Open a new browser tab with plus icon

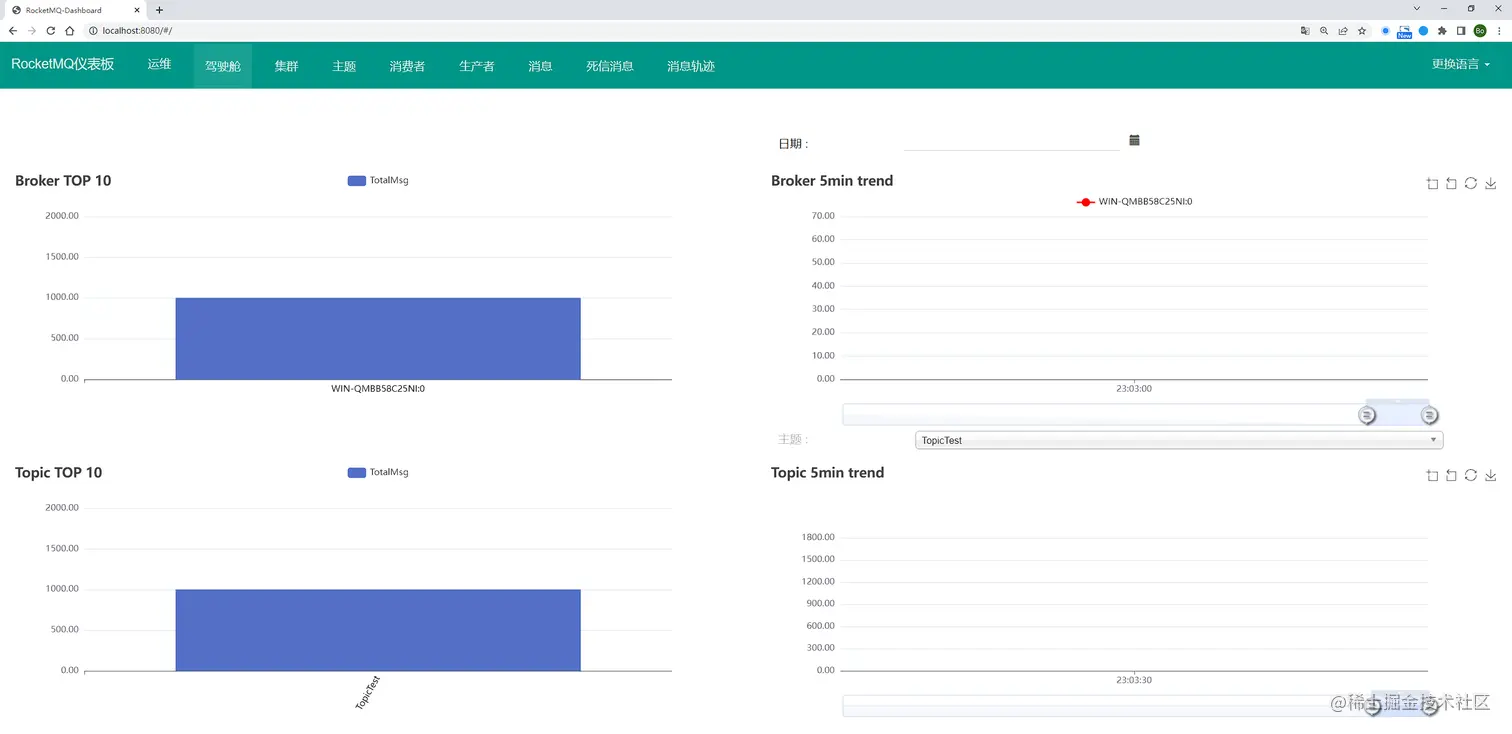click(x=159, y=10)
